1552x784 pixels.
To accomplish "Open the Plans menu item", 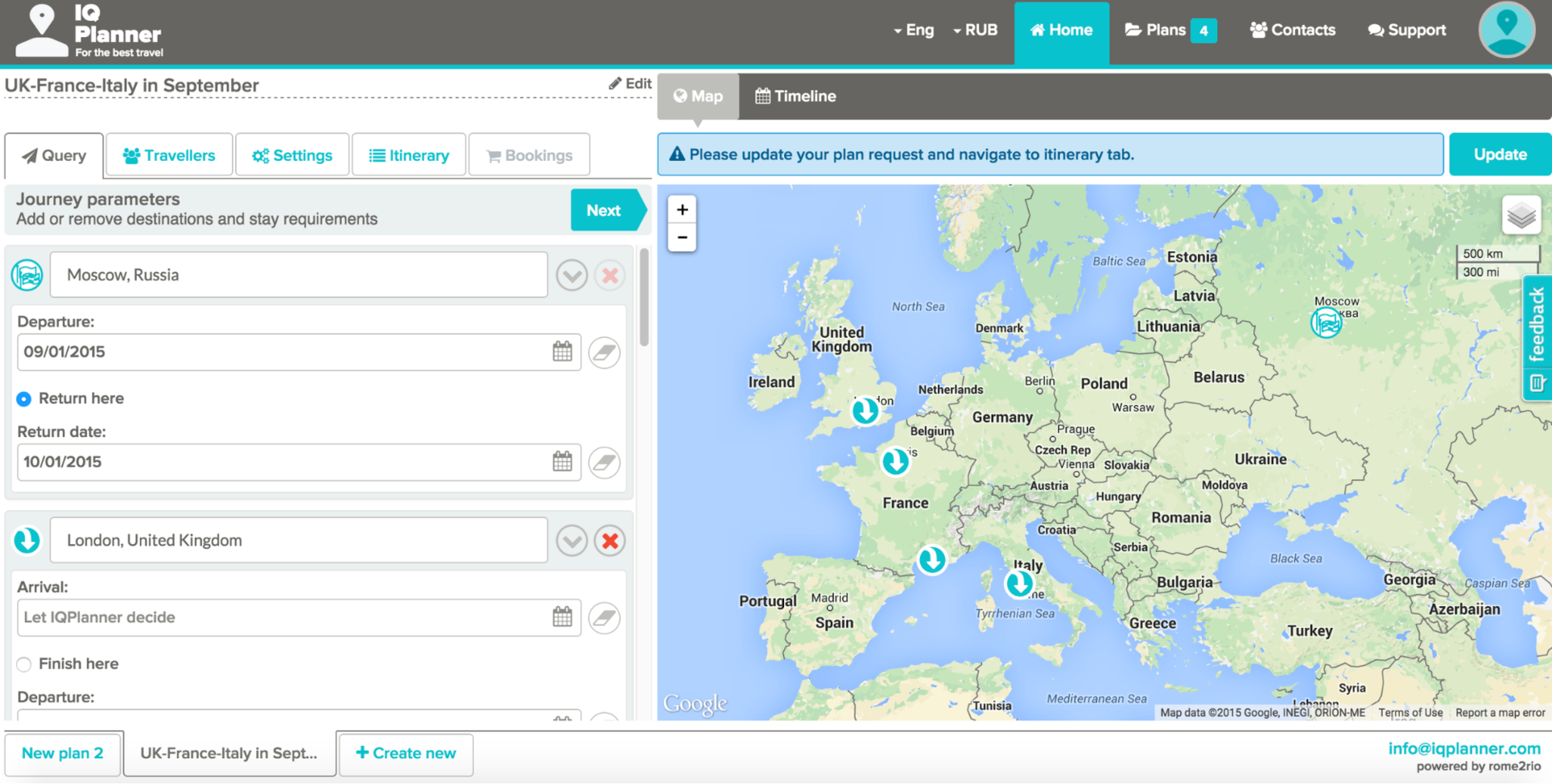I will tap(1170, 31).
